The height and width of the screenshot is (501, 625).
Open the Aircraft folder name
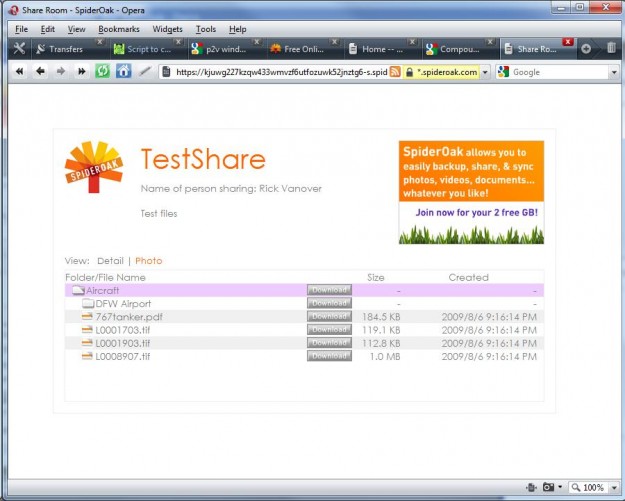click(102, 291)
